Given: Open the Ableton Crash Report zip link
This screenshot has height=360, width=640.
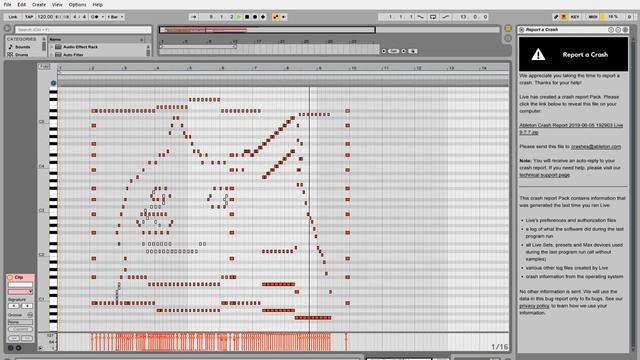Looking at the screenshot, I should click(571, 129).
